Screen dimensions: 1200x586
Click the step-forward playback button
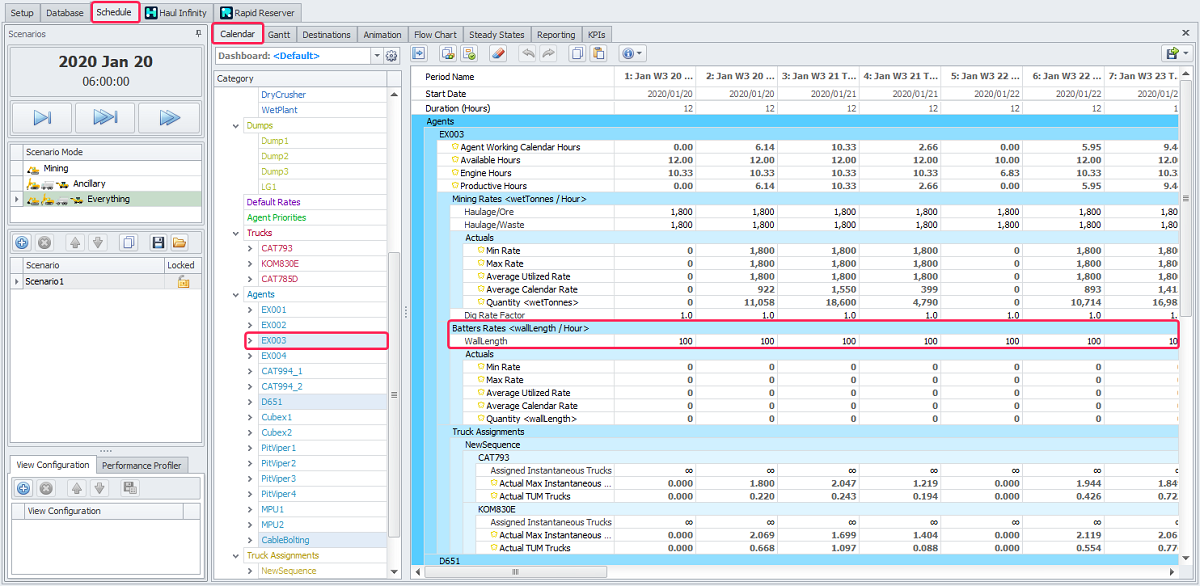[x=43, y=118]
